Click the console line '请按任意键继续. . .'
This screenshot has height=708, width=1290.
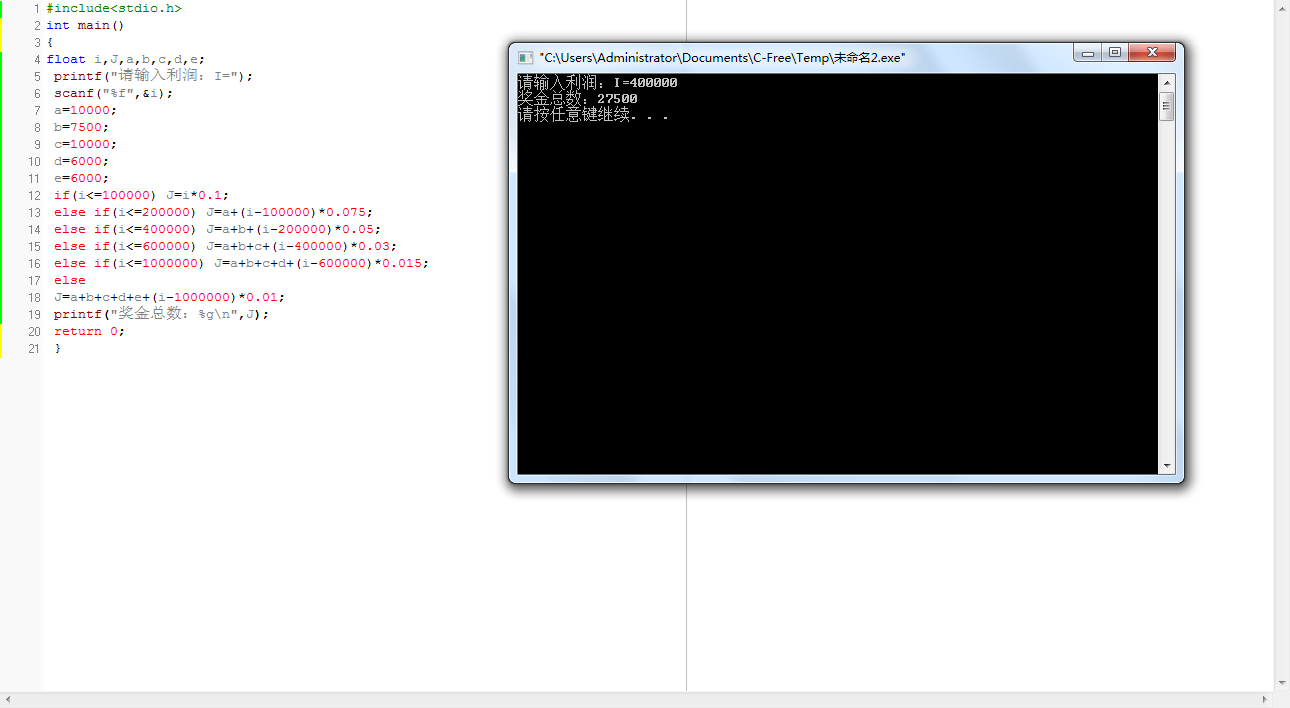coord(593,115)
